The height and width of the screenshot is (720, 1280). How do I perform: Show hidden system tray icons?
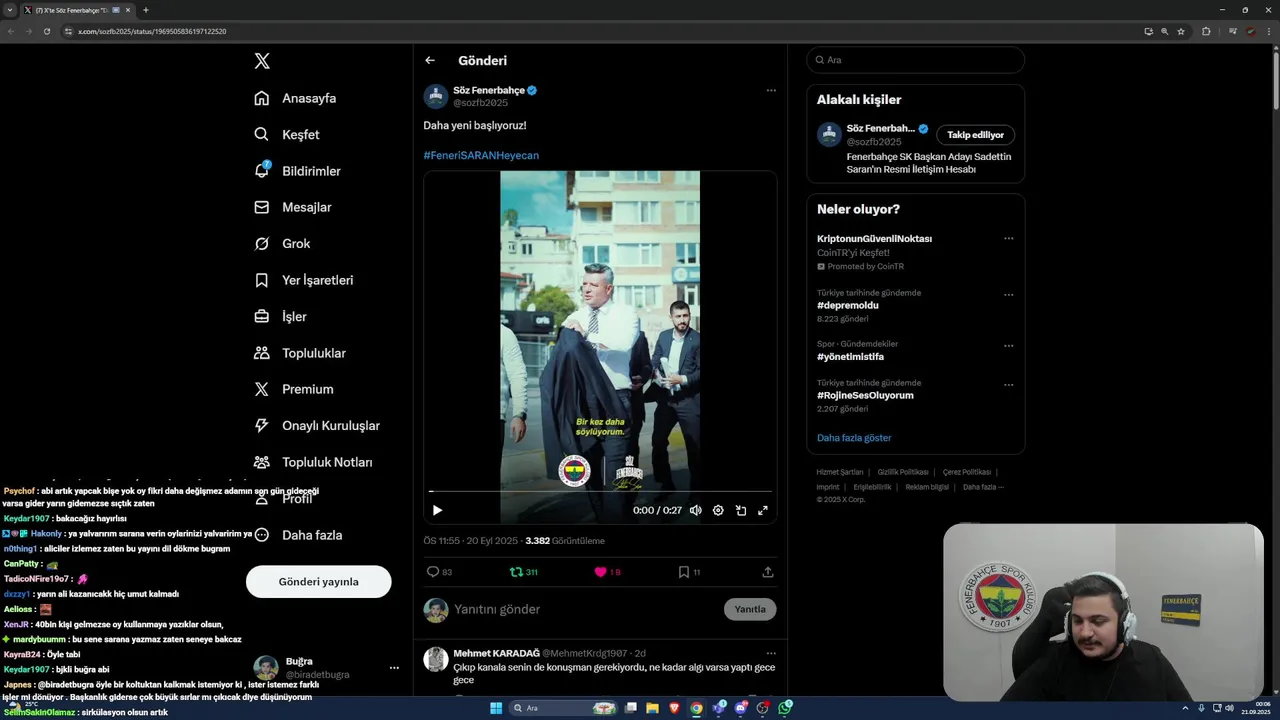point(1187,708)
